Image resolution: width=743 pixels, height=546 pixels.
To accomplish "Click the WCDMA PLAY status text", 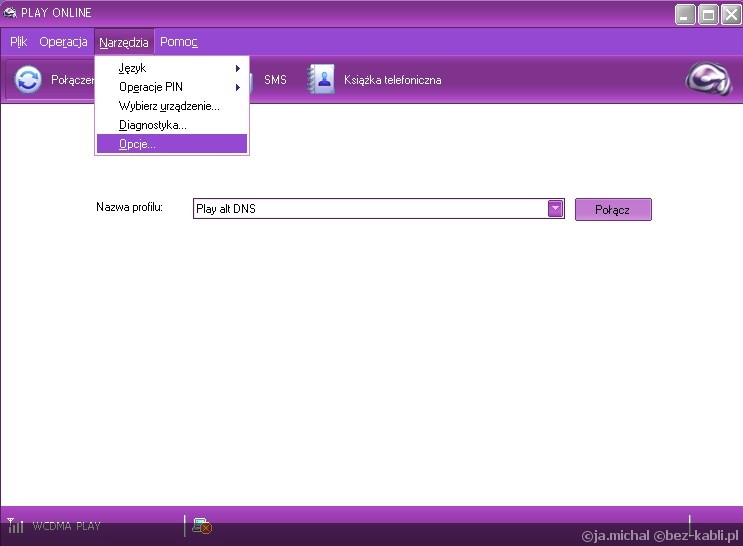I will (66, 526).
